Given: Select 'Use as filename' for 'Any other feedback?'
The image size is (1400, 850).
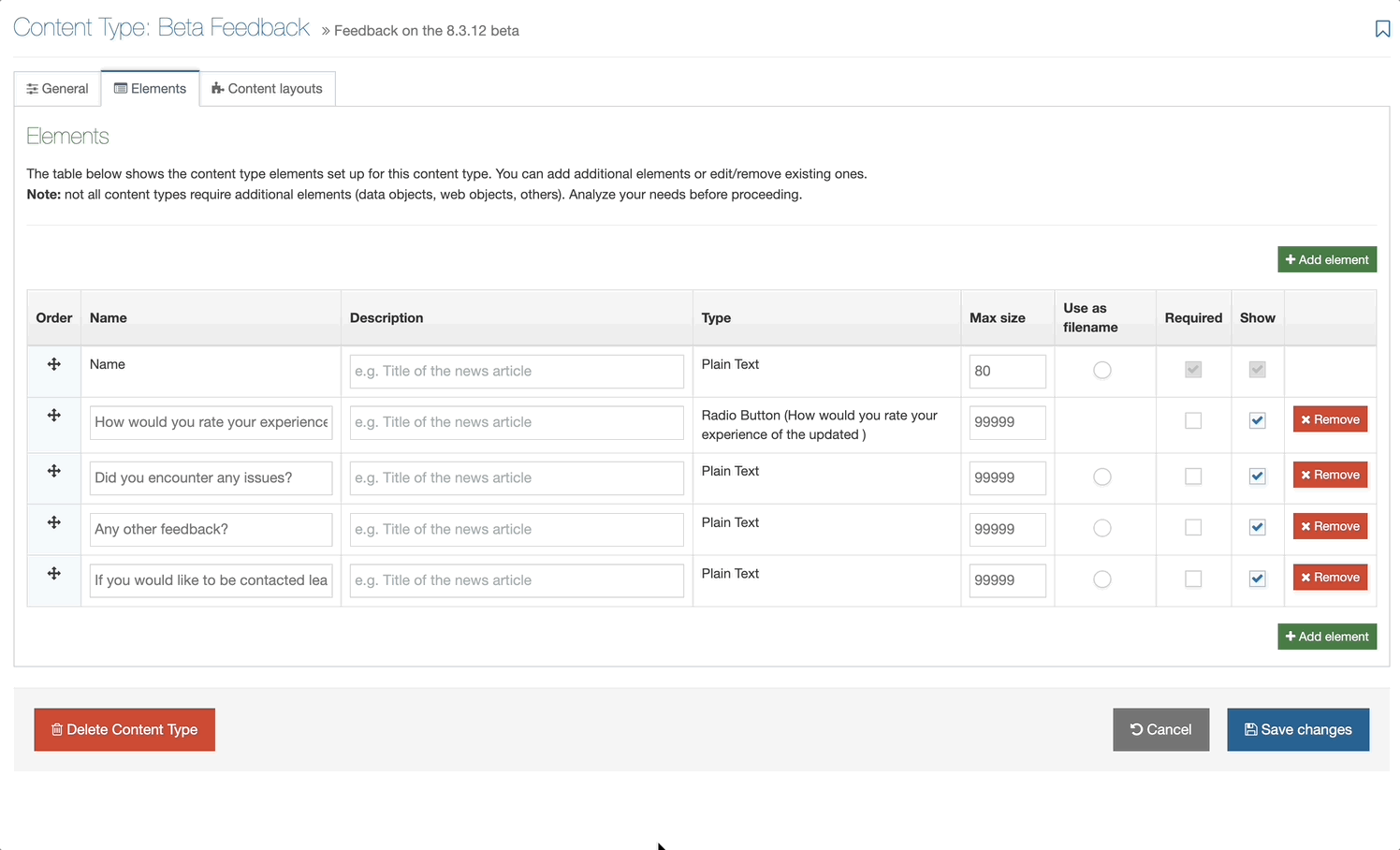Looking at the screenshot, I should coord(1102,528).
